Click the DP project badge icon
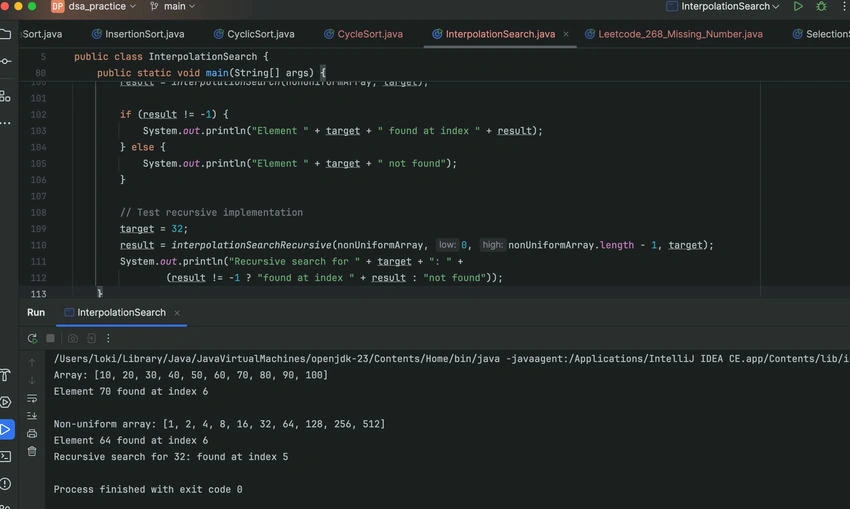Screen dimensions: 850x509 57,7
